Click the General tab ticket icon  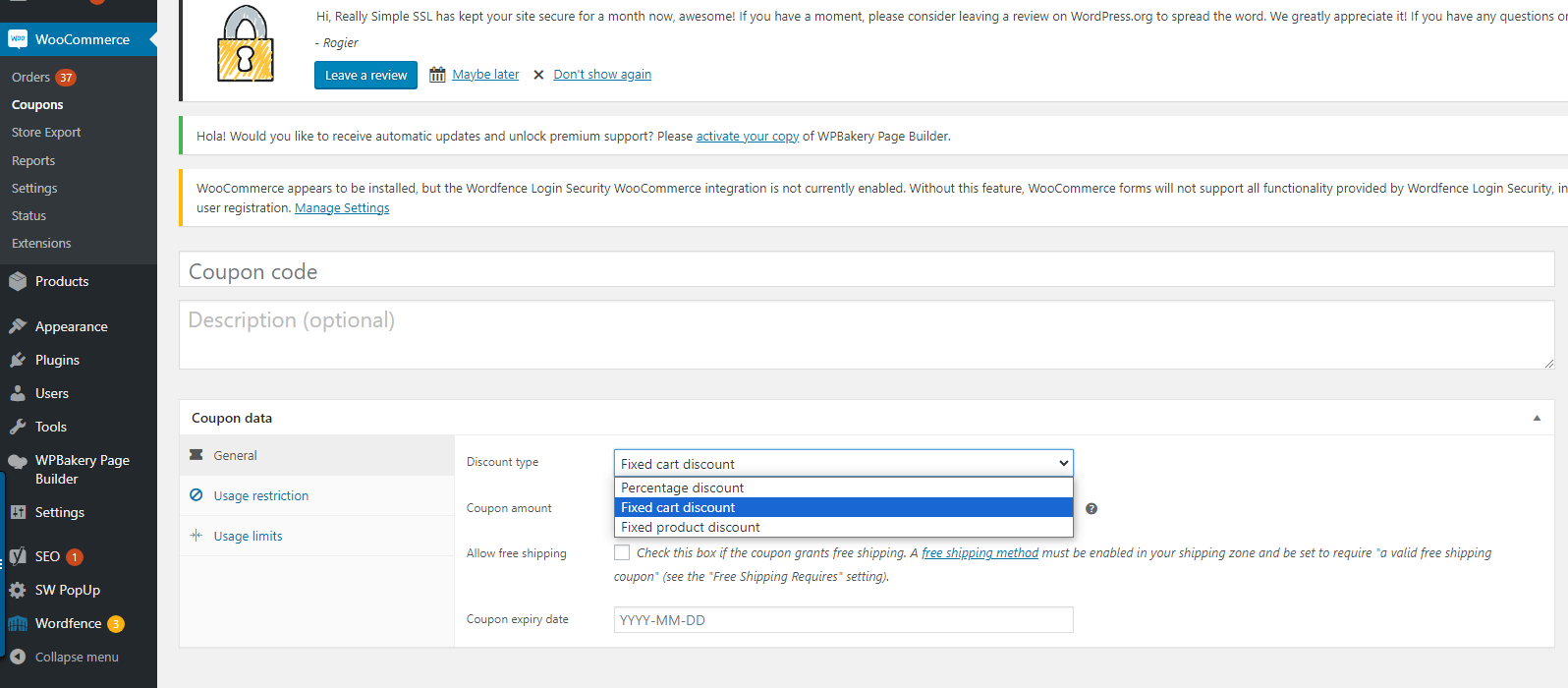[x=196, y=455]
